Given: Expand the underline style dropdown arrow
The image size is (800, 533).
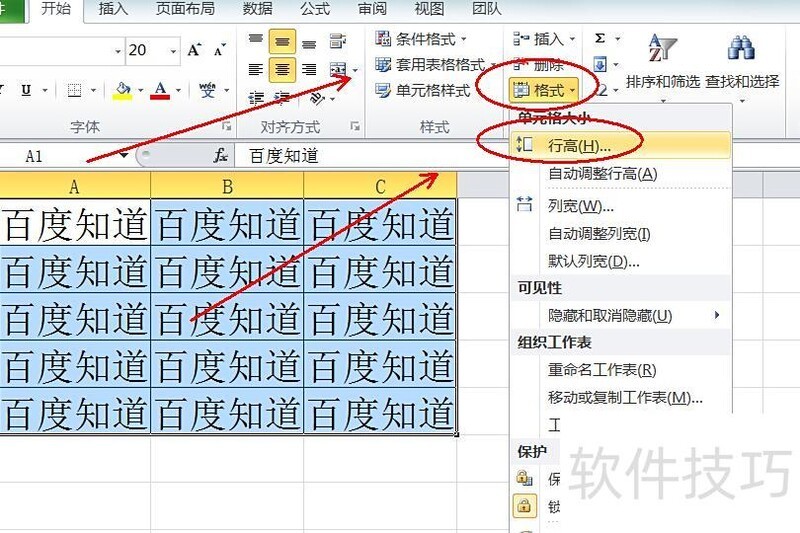Looking at the screenshot, I should [45, 91].
